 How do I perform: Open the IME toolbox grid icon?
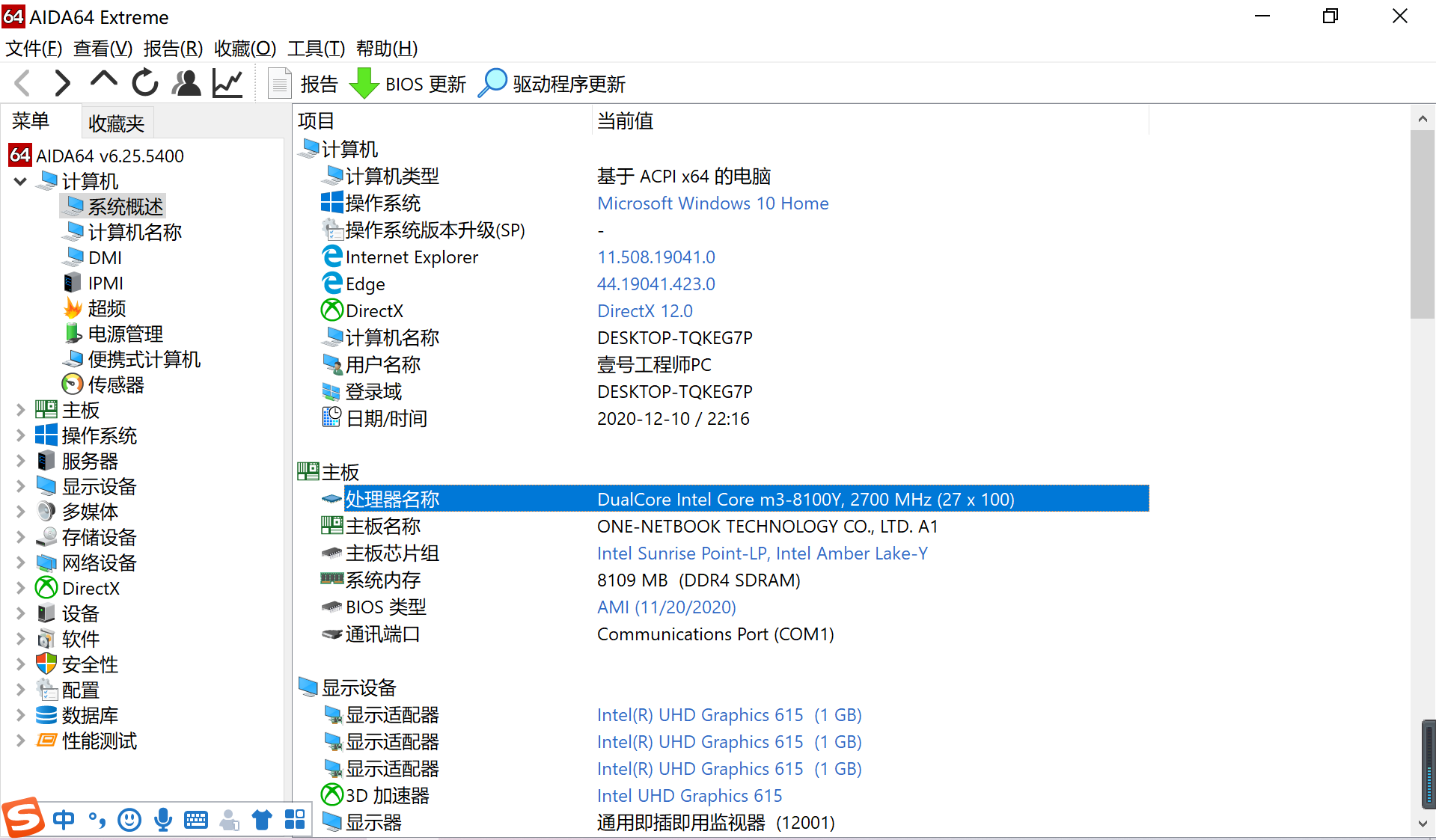pyautogui.click(x=295, y=820)
